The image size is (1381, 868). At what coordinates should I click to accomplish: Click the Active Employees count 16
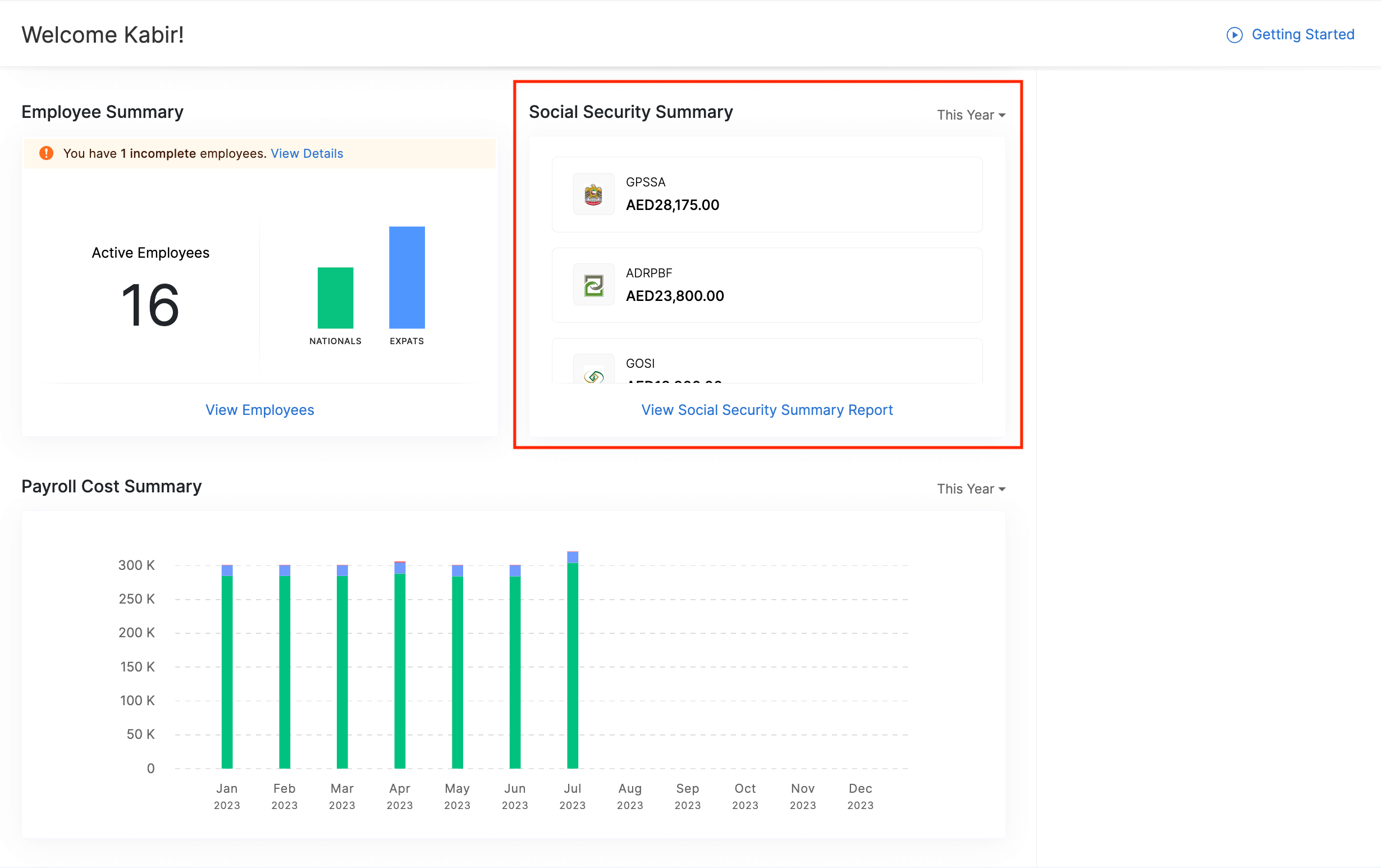point(150,305)
